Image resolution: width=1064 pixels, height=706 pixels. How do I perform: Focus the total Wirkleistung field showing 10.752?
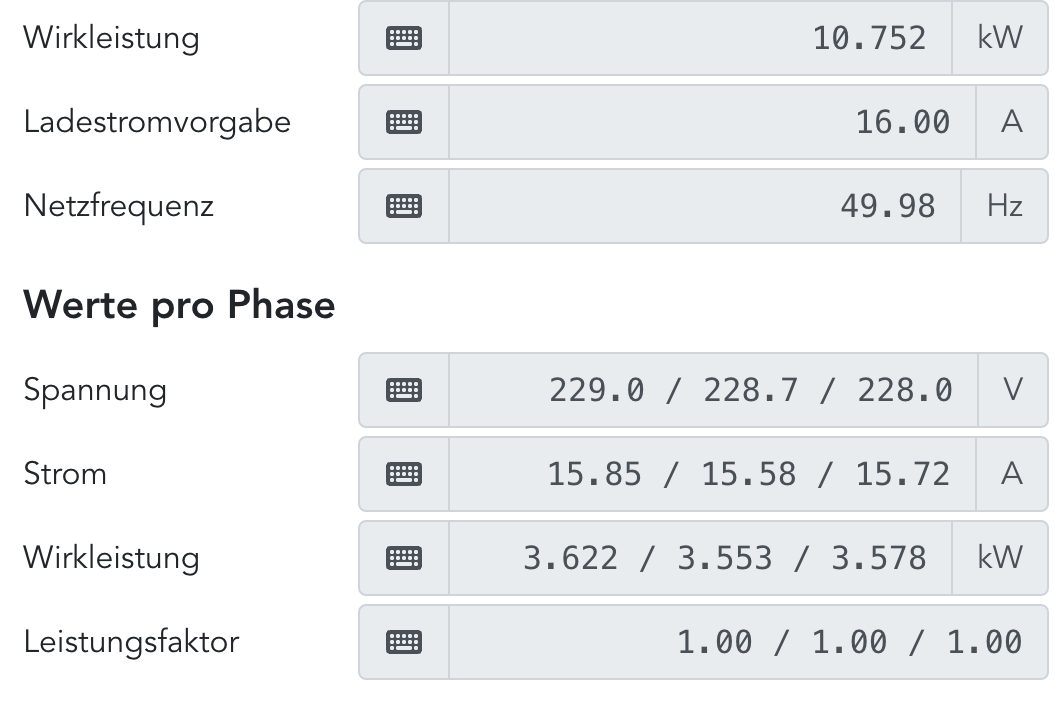[x=700, y=38]
